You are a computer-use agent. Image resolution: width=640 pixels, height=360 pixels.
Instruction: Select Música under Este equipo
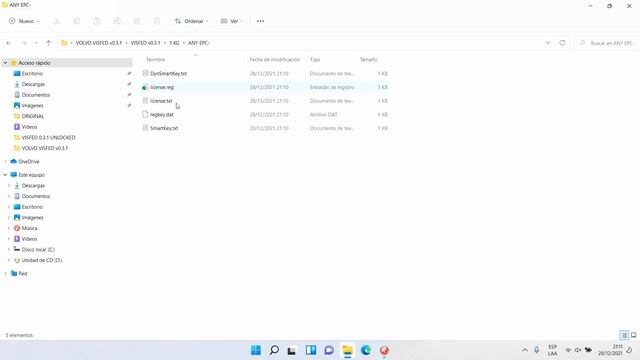[x=29, y=228]
